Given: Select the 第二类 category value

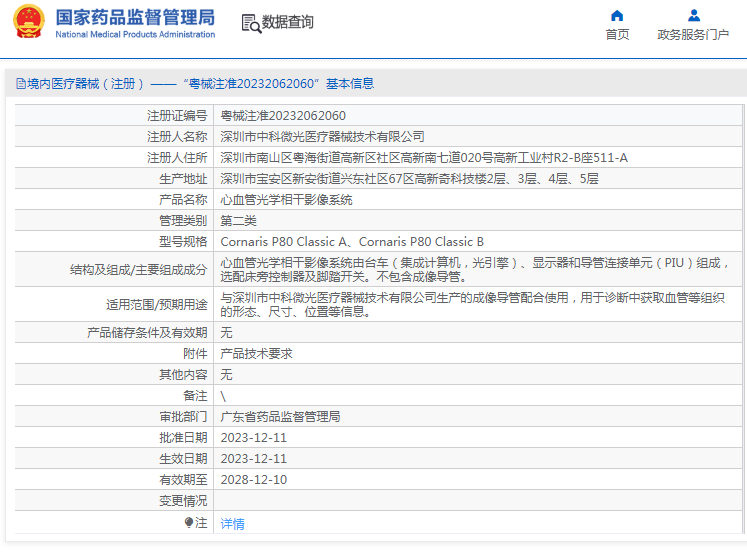Looking at the screenshot, I should pyautogui.click(x=238, y=221).
